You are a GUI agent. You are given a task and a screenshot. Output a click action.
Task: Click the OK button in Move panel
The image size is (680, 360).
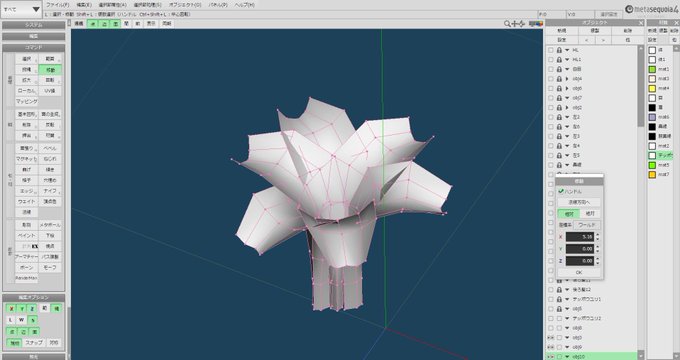click(579, 272)
